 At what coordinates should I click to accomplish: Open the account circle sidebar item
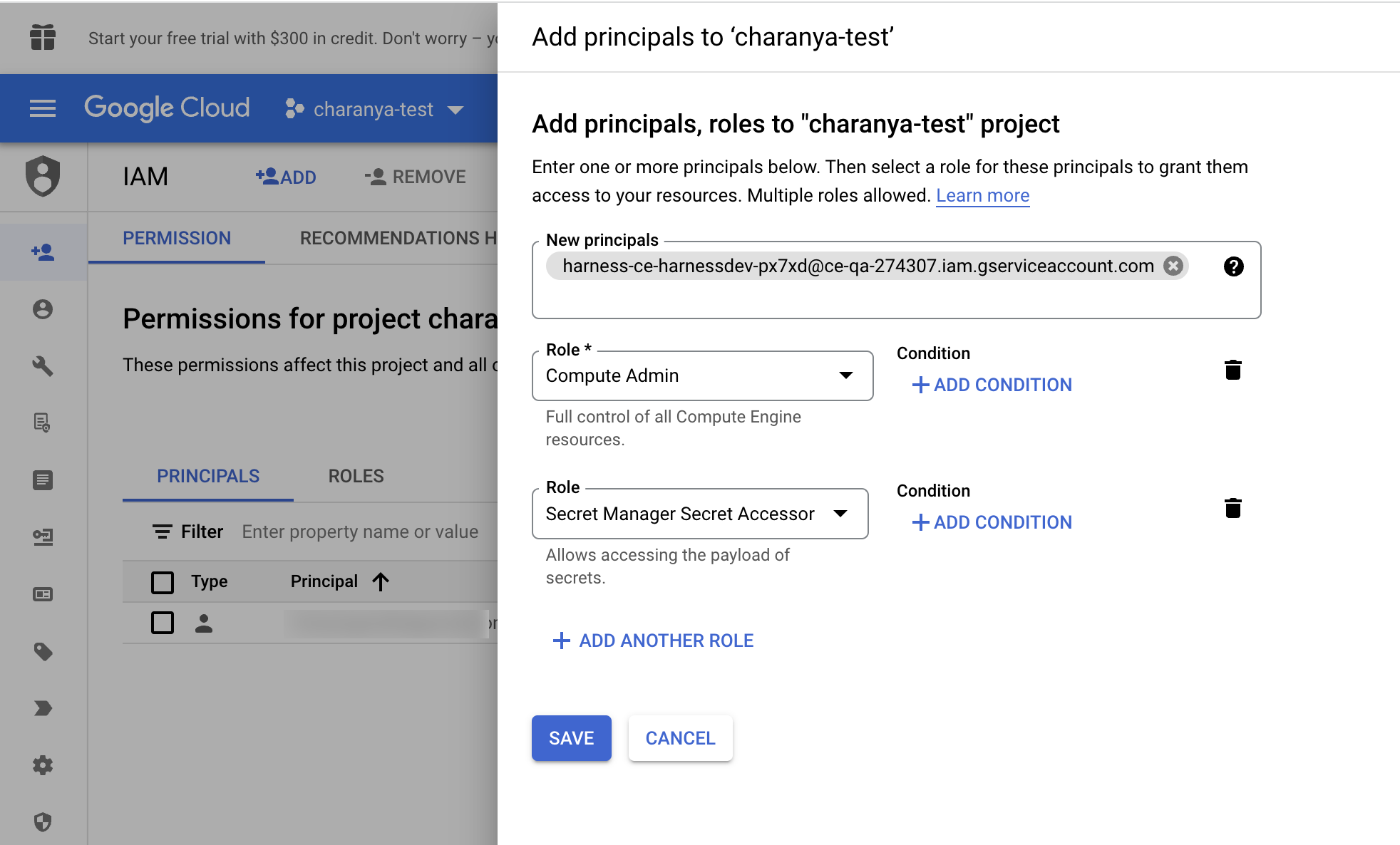43,309
